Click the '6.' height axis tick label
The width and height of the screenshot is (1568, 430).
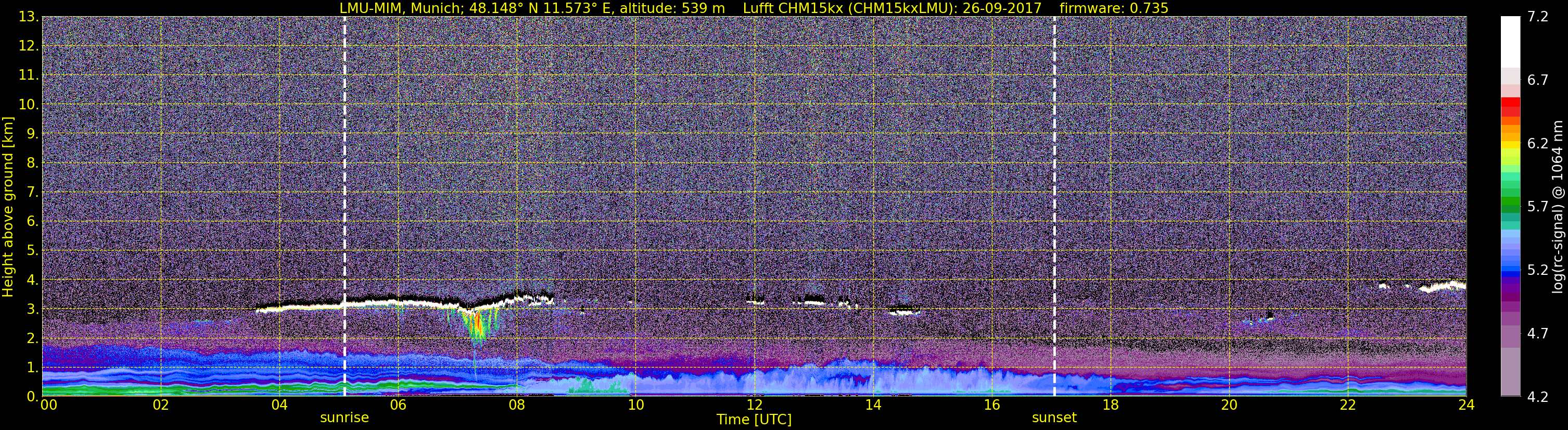click(32, 221)
